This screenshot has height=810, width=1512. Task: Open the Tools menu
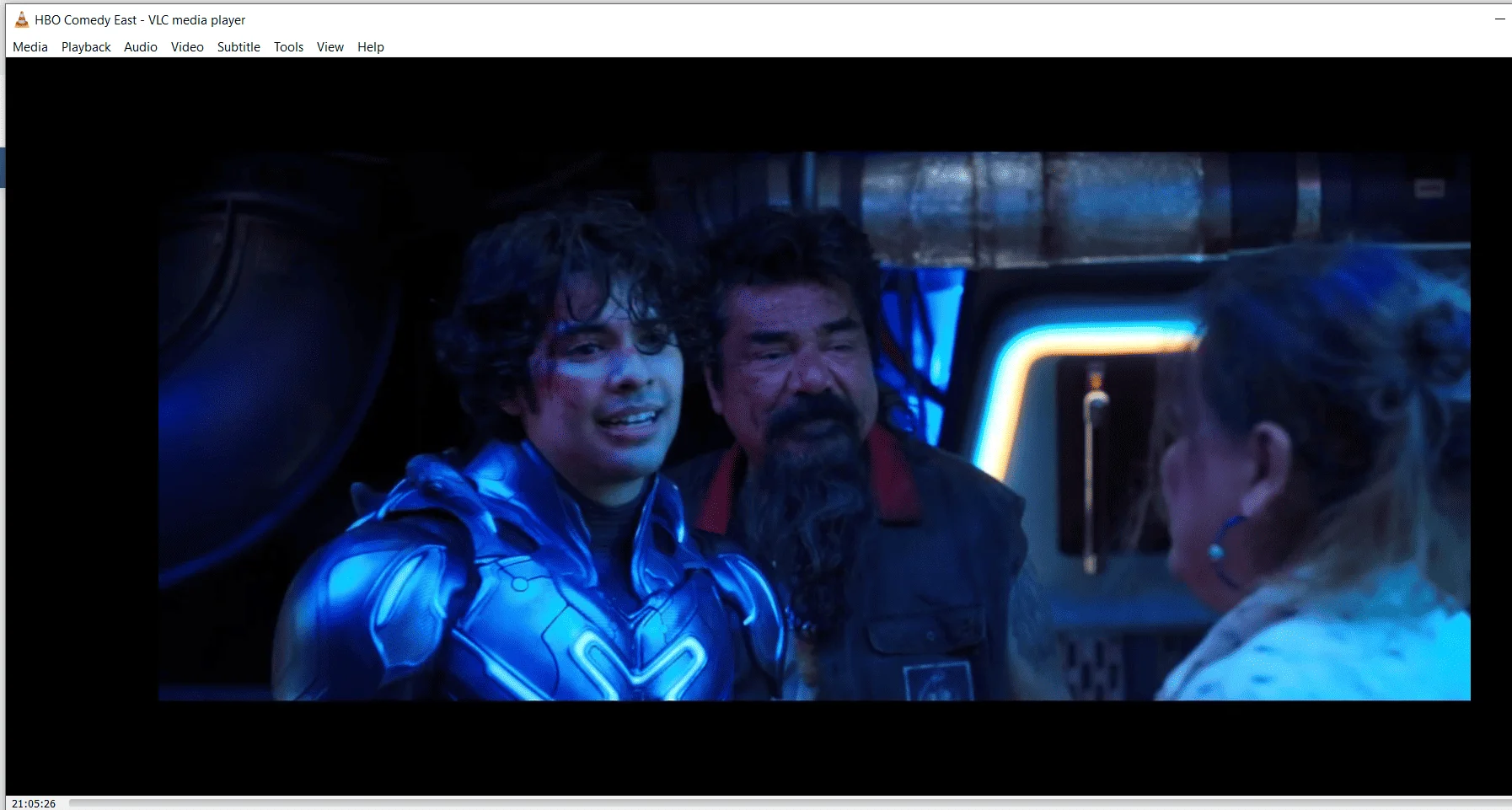(x=288, y=47)
